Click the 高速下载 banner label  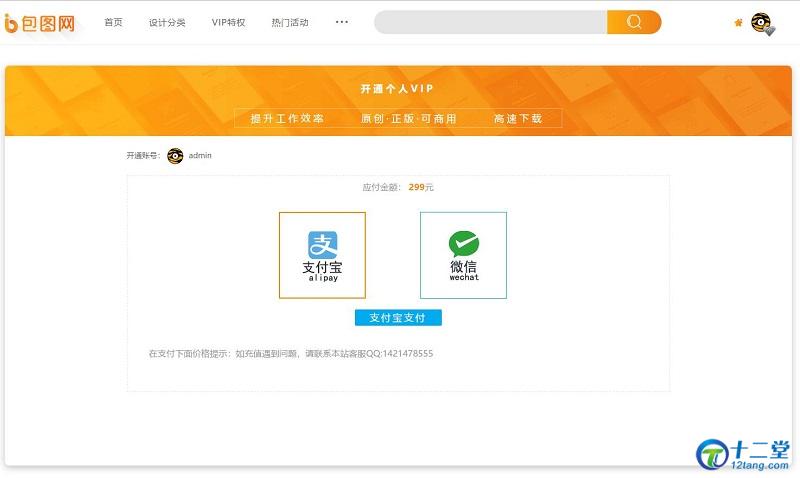coord(518,118)
